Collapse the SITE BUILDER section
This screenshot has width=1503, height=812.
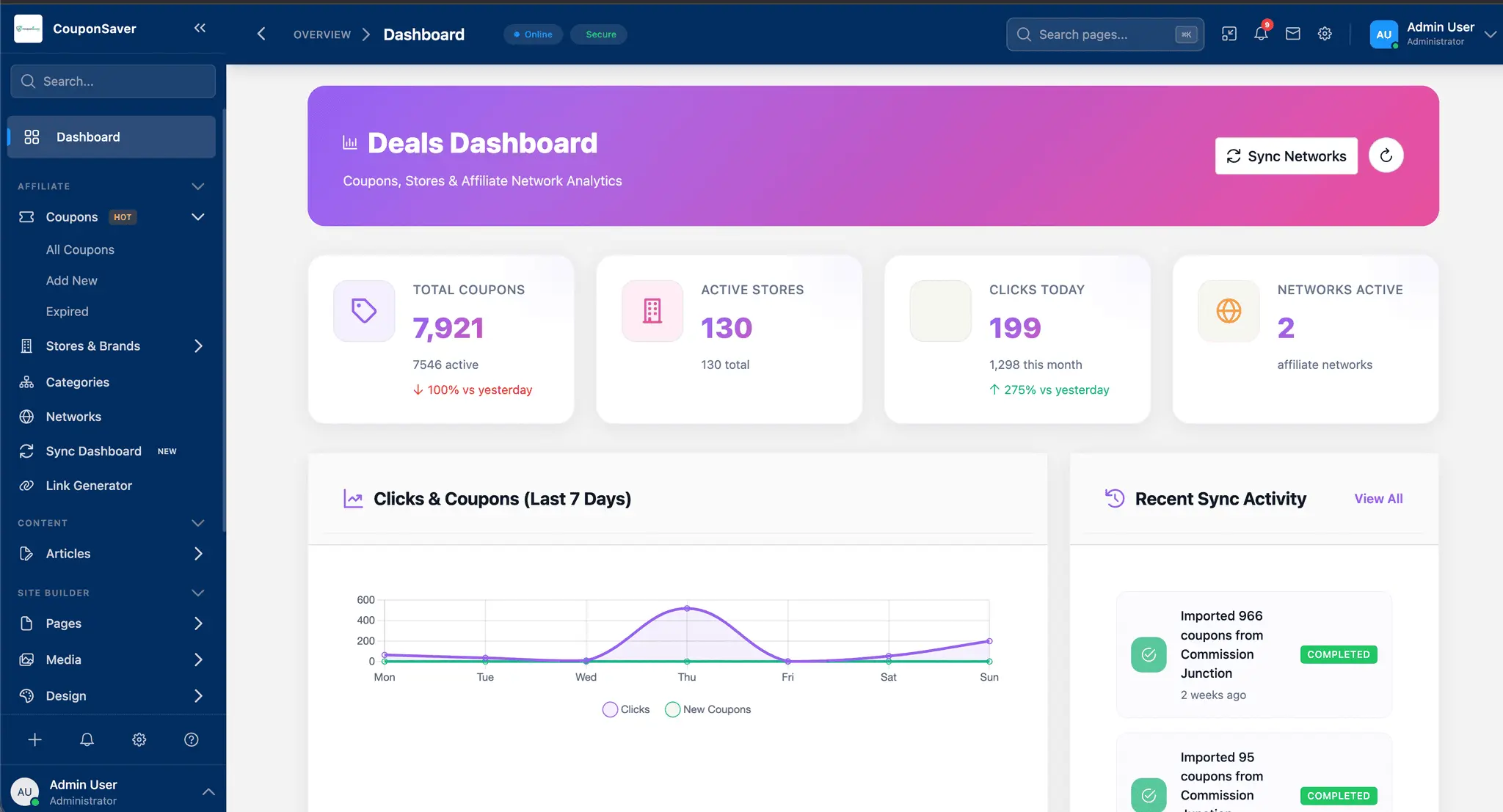pyautogui.click(x=197, y=593)
